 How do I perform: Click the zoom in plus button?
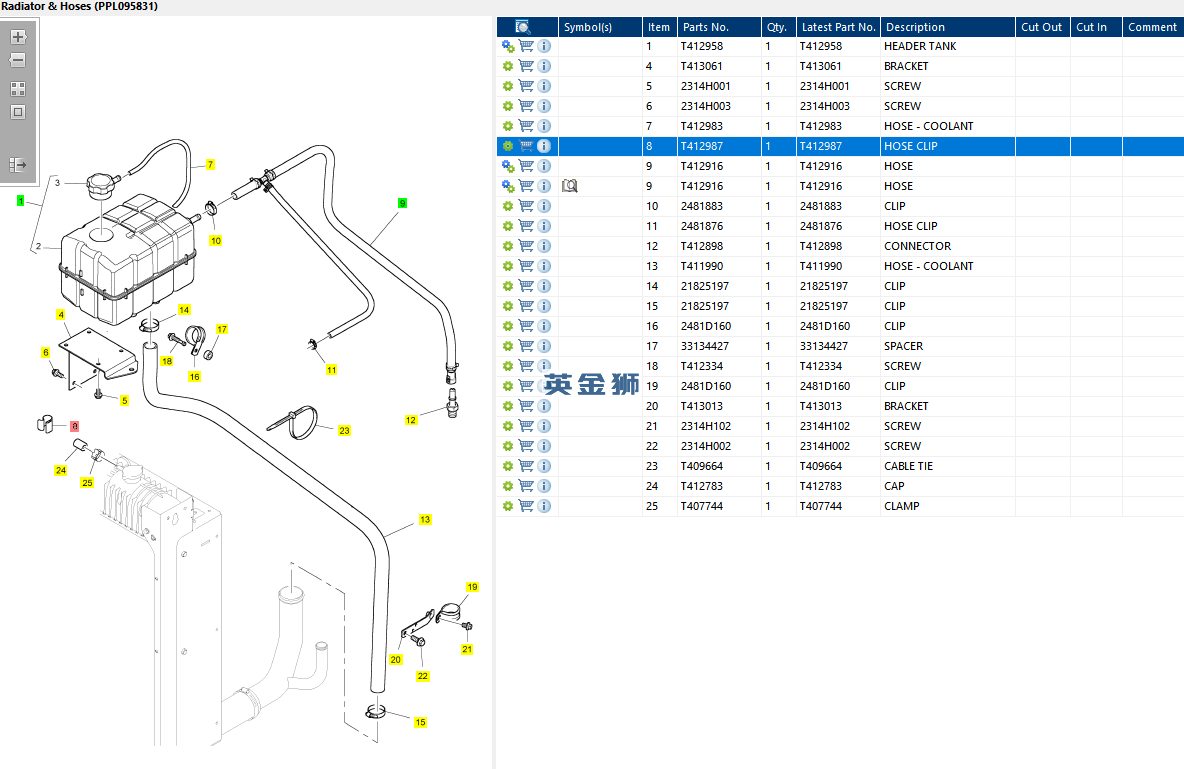pos(18,37)
